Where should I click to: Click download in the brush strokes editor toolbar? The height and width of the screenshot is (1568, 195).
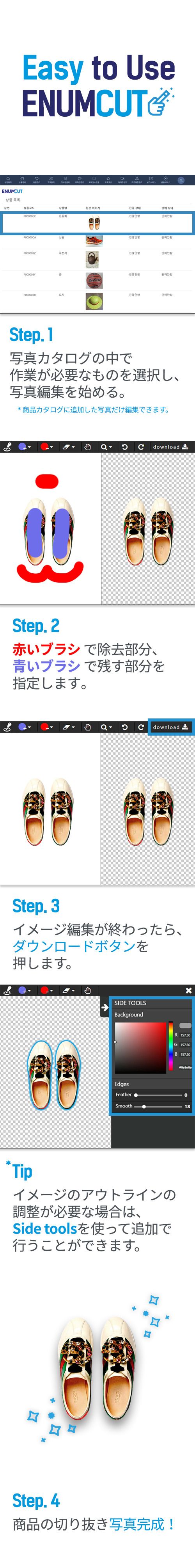pyautogui.click(x=171, y=447)
